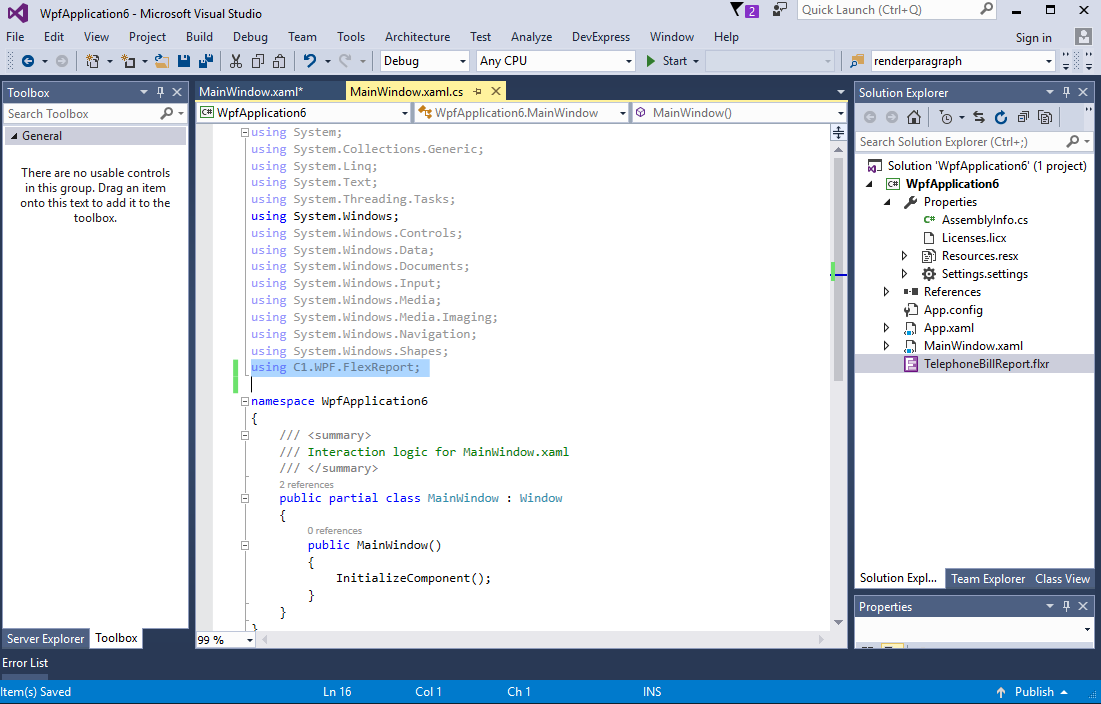The height and width of the screenshot is (704, 1101).
Task: Click the Quick Launch search field
Action: 897,10
